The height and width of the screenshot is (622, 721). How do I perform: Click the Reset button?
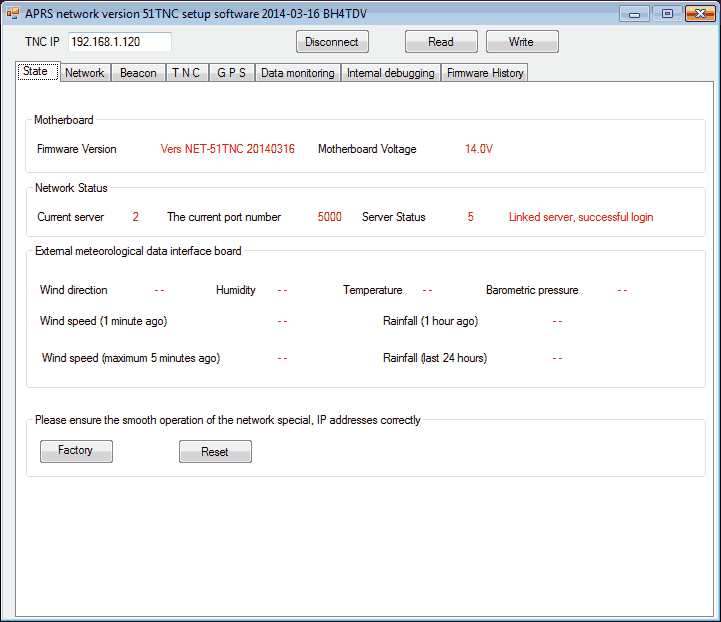click(215, 452)
